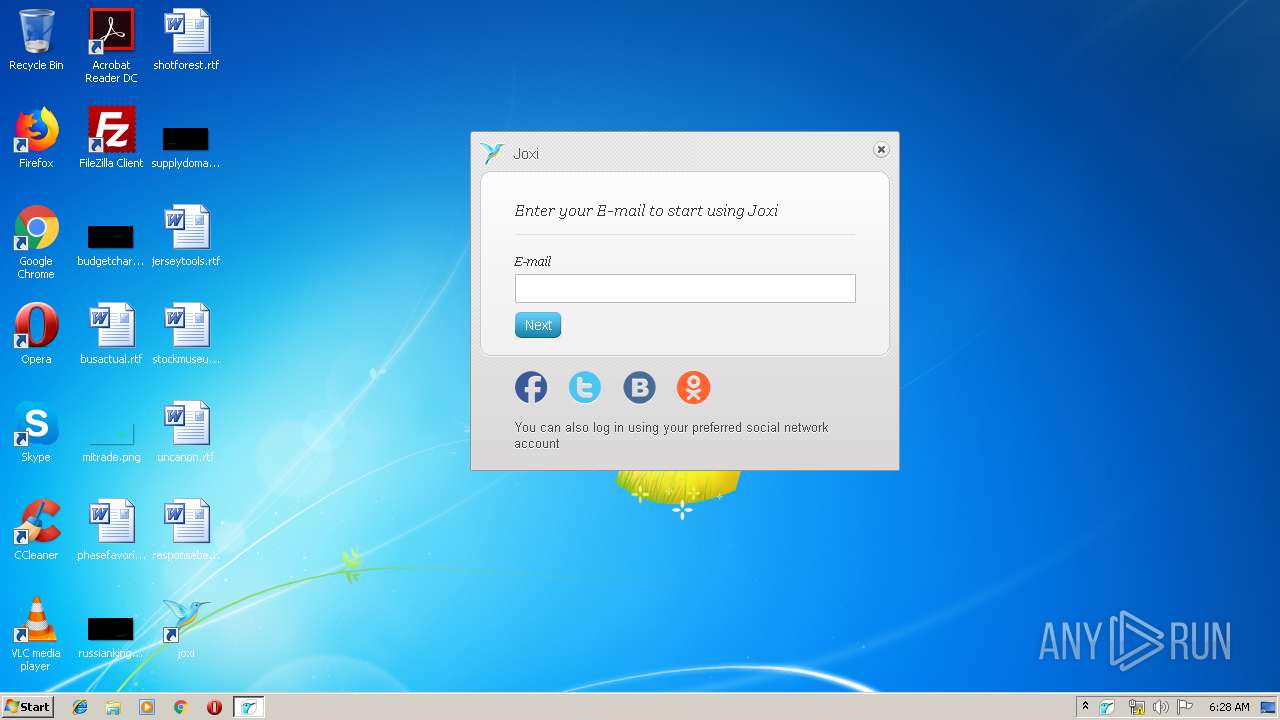The image size is (1280, 720).
Task: Select the phasefavori... file icon
Action: [111, 530]
